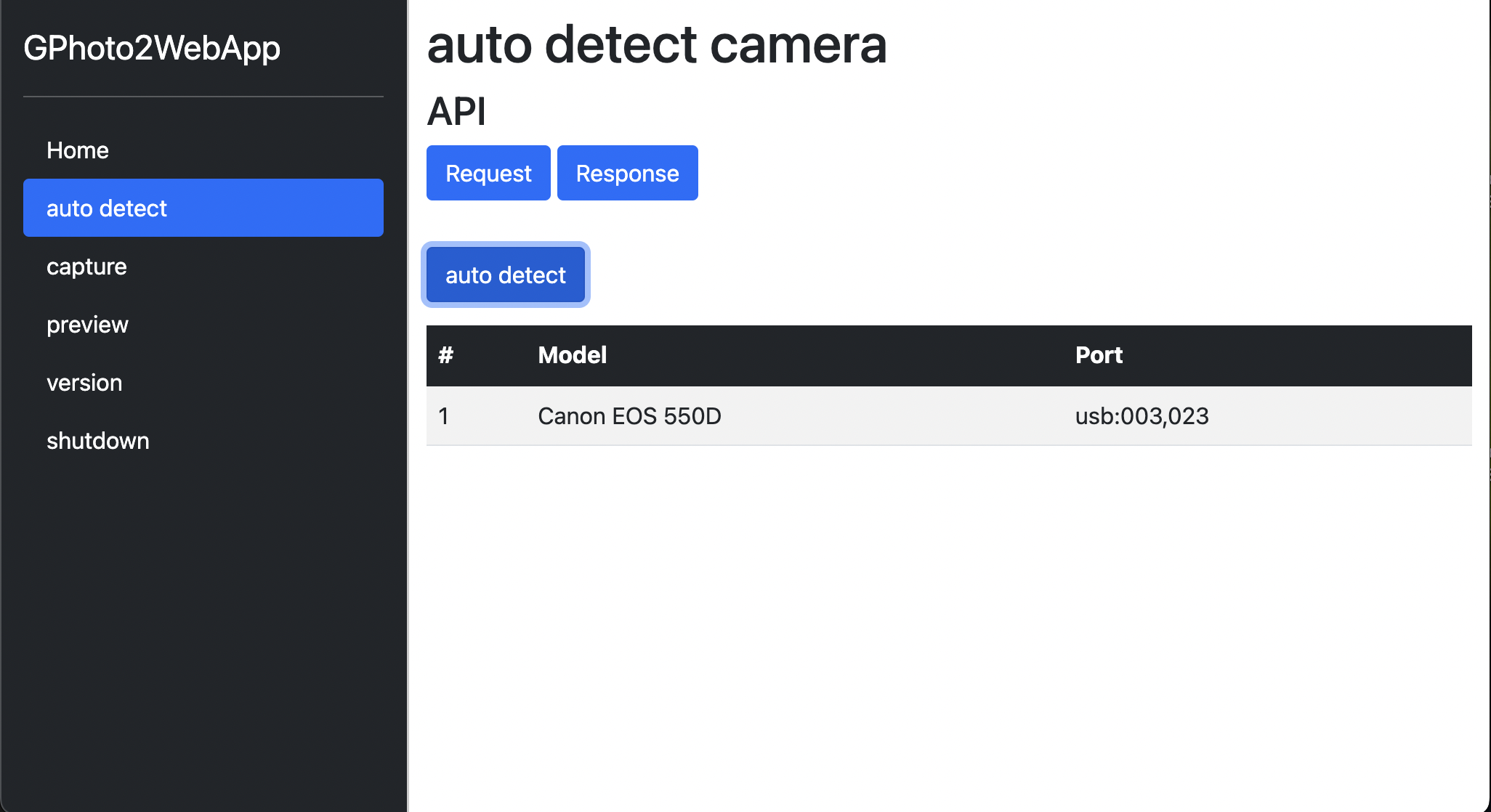Click the auto detect button above the table

tap(506, 275)
